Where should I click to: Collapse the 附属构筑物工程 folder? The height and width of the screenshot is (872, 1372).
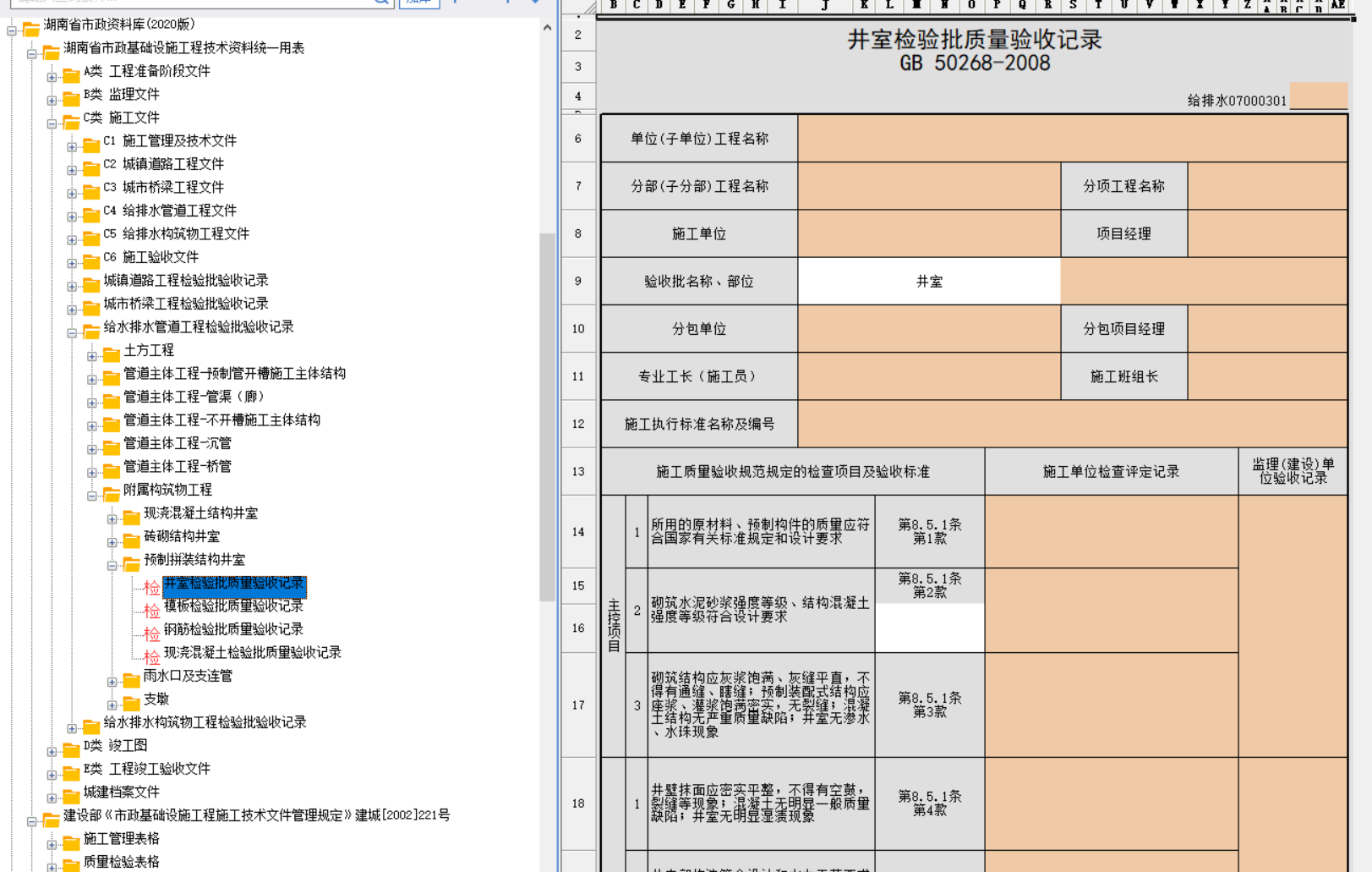click(x=92, y=496)
